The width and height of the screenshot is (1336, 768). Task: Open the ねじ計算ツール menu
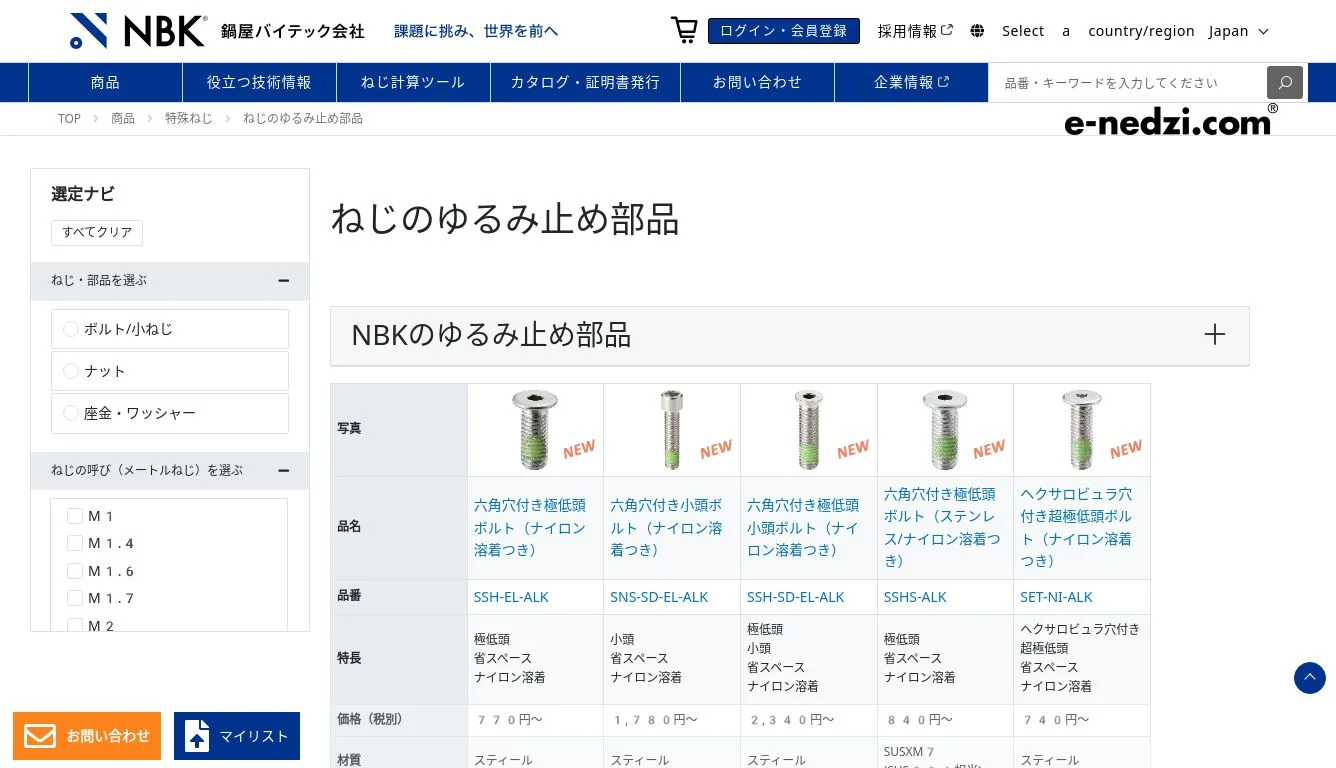413,82
